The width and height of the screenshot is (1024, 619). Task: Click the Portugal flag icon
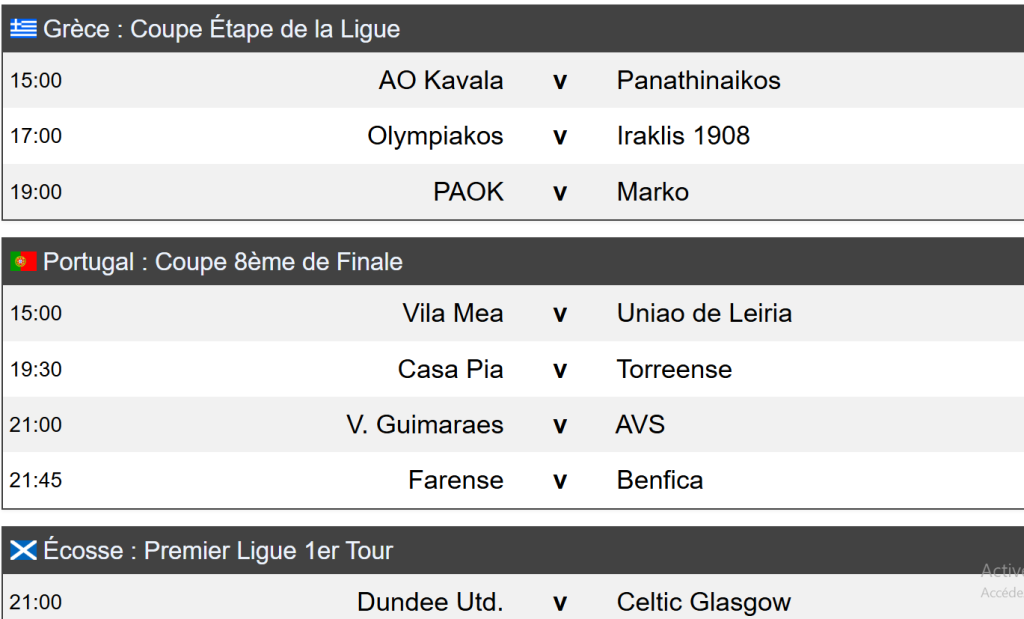24,262
